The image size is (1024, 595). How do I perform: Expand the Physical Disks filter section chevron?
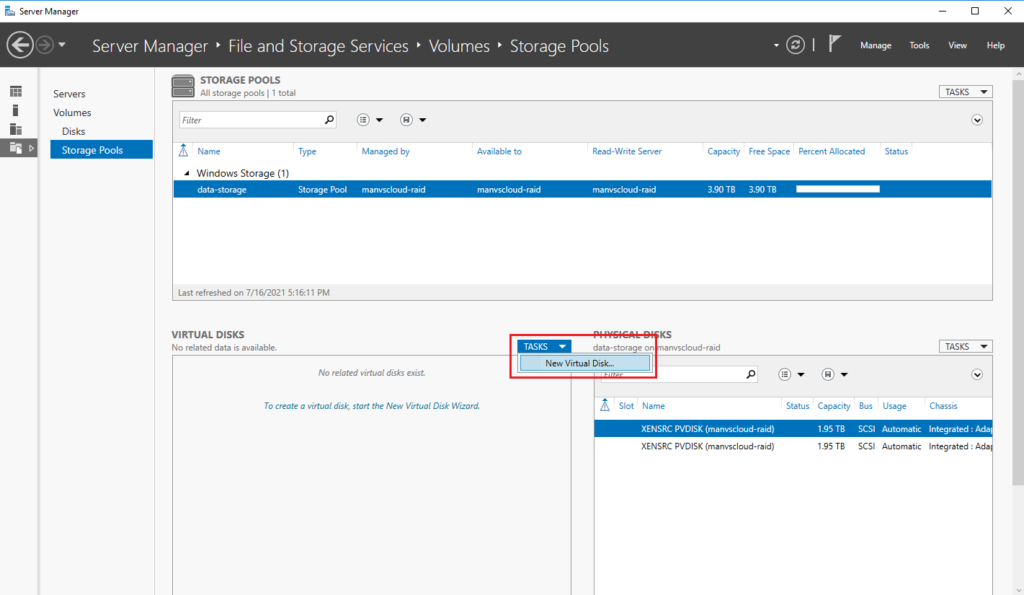click(x=977, y=375)
